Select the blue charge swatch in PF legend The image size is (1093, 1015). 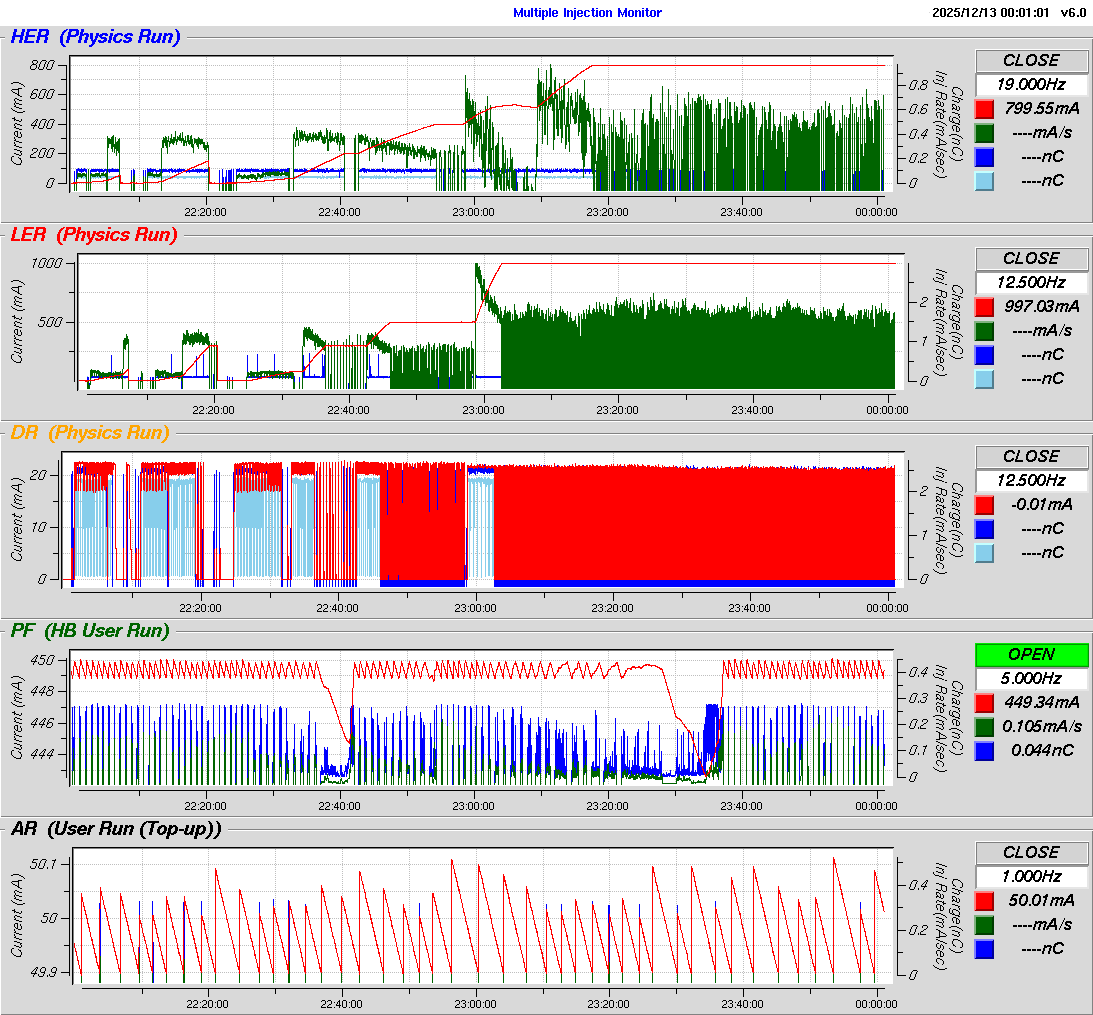pyautogui.click(x=985, y=750)
